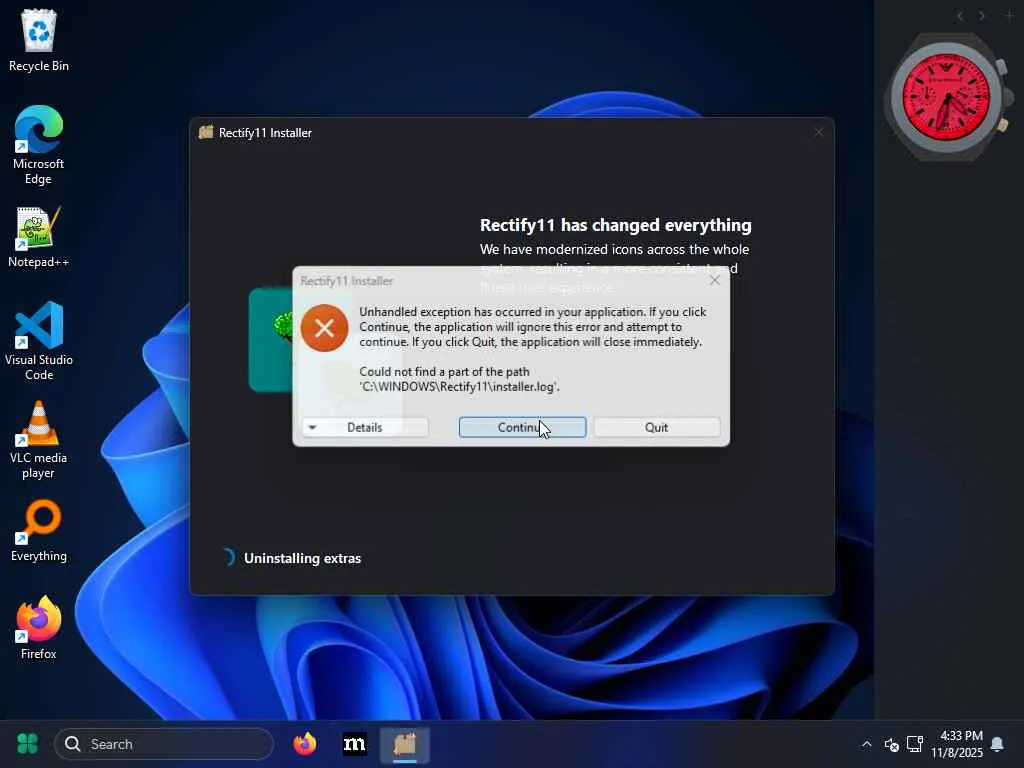Expand Details in the exception dialog
The width and height of the screenshot is (1024, 768).
coord(364,427)
